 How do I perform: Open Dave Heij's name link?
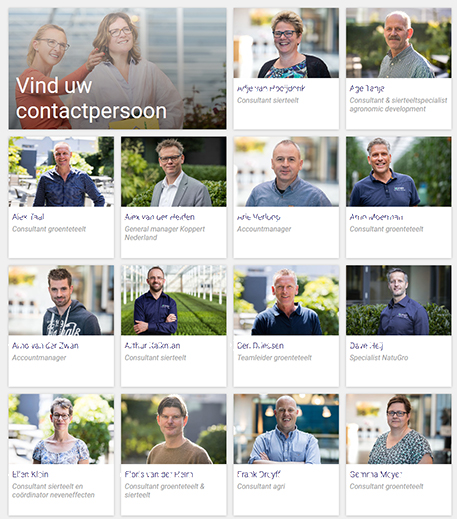tap(366, 346)
